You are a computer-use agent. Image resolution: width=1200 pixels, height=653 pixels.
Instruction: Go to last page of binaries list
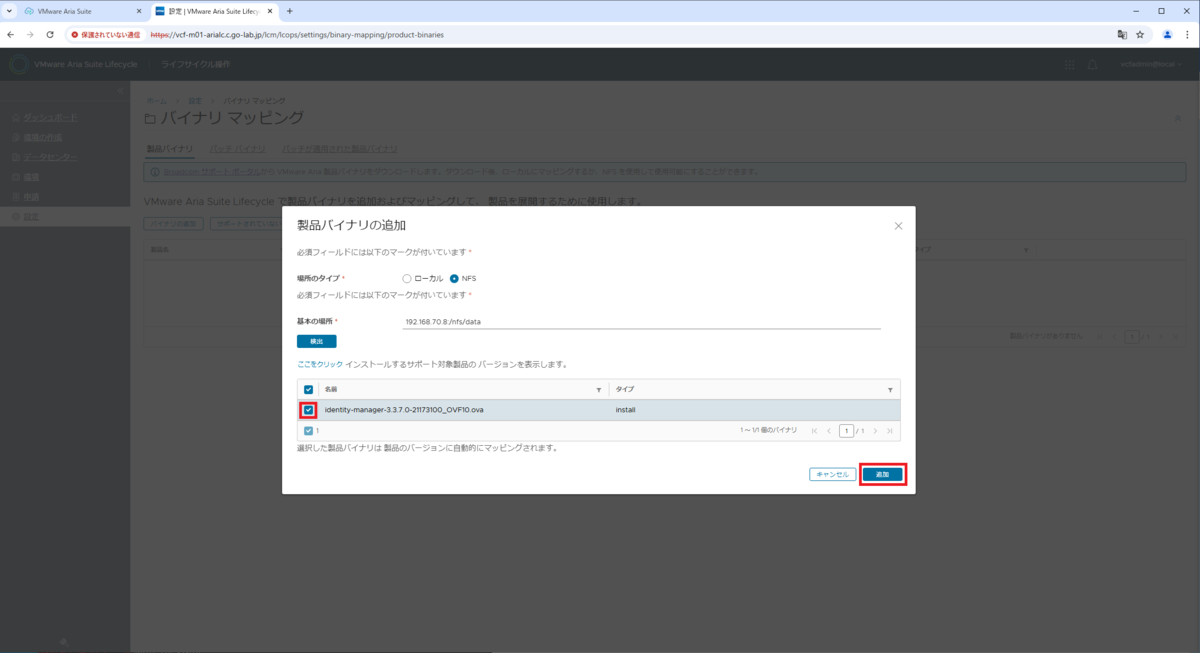point(890,431)
